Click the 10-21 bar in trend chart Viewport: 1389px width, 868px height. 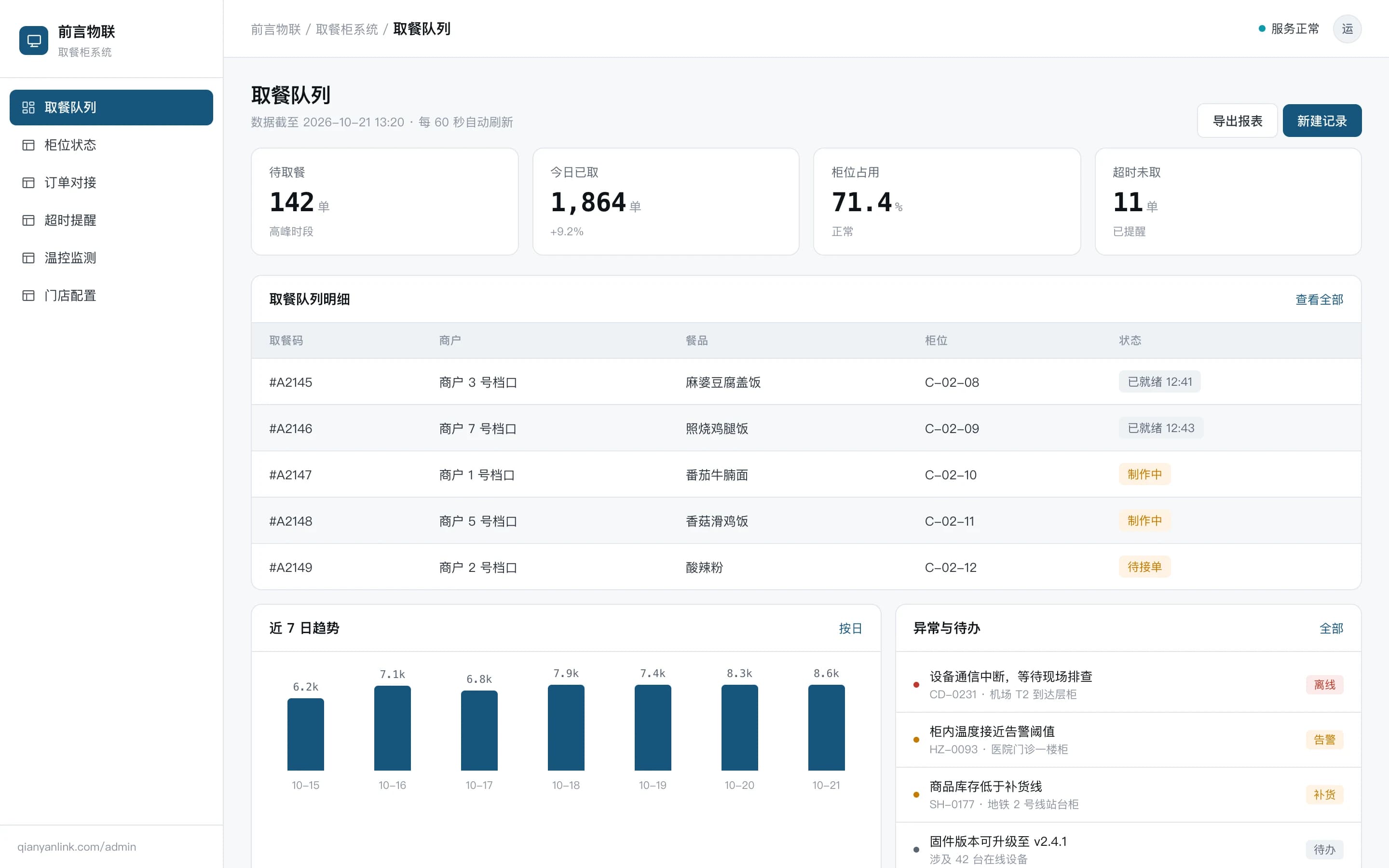[826, 727]
